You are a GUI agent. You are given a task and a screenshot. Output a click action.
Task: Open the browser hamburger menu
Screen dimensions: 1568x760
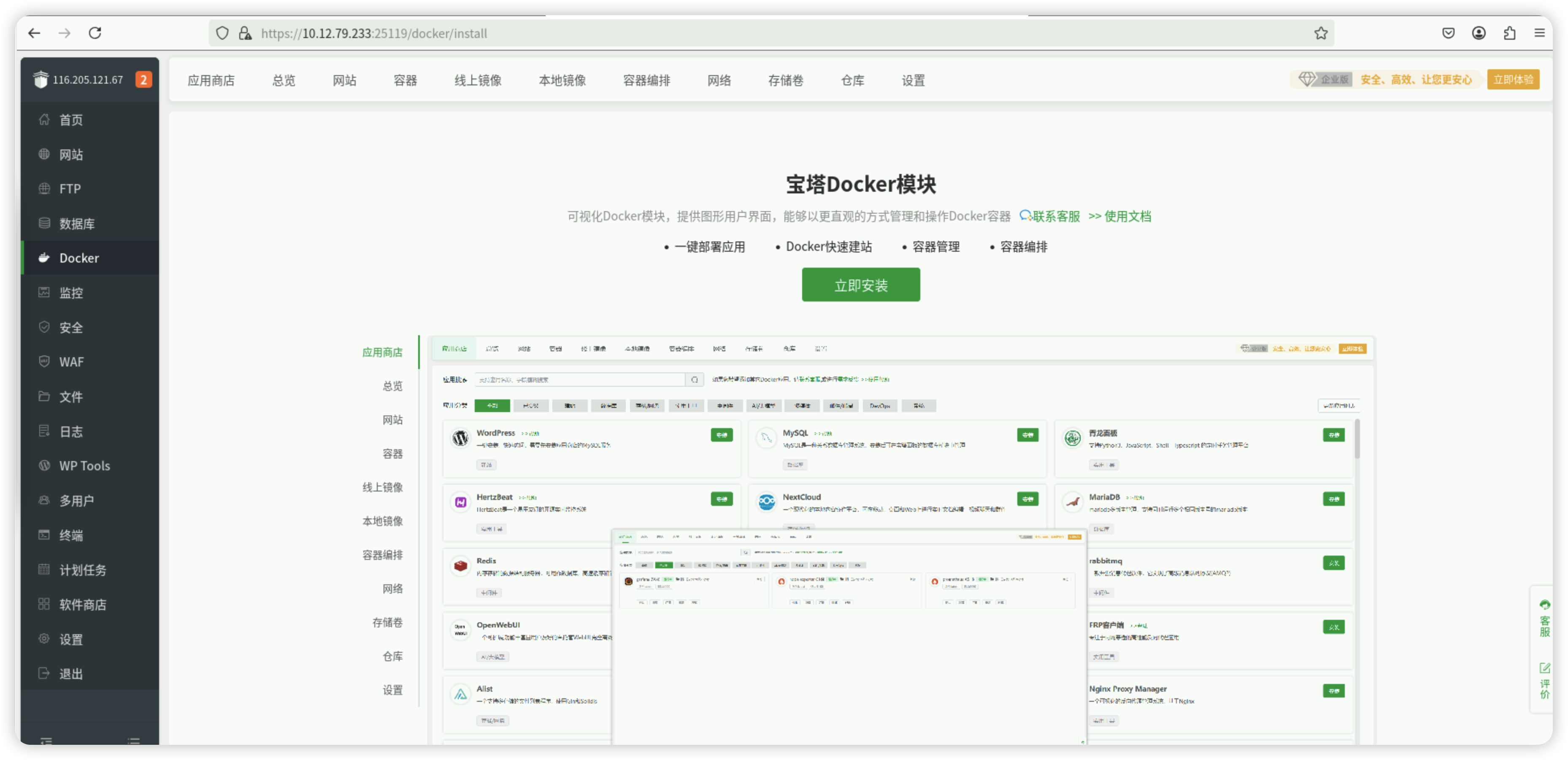pos(1539,33)
